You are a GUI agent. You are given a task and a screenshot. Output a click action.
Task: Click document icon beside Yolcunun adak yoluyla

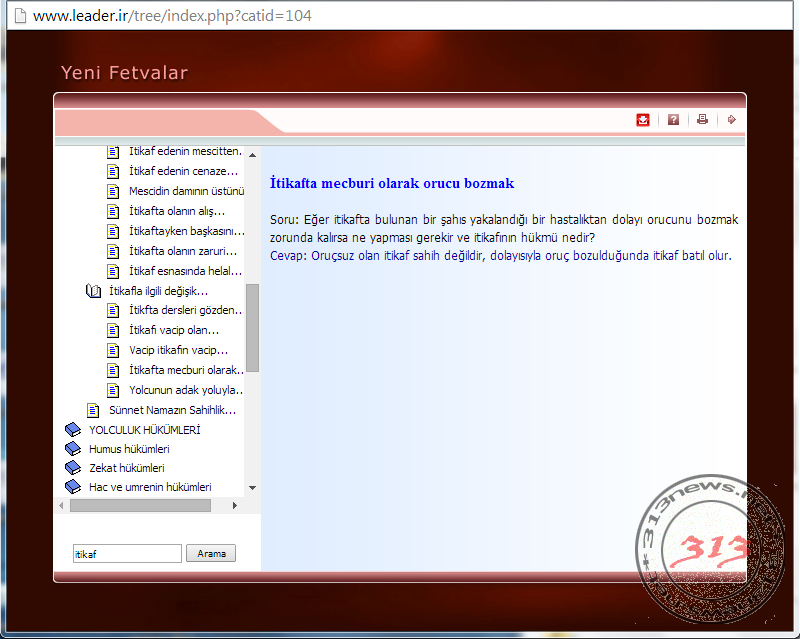pyautogui.click(x=113, y=390)
